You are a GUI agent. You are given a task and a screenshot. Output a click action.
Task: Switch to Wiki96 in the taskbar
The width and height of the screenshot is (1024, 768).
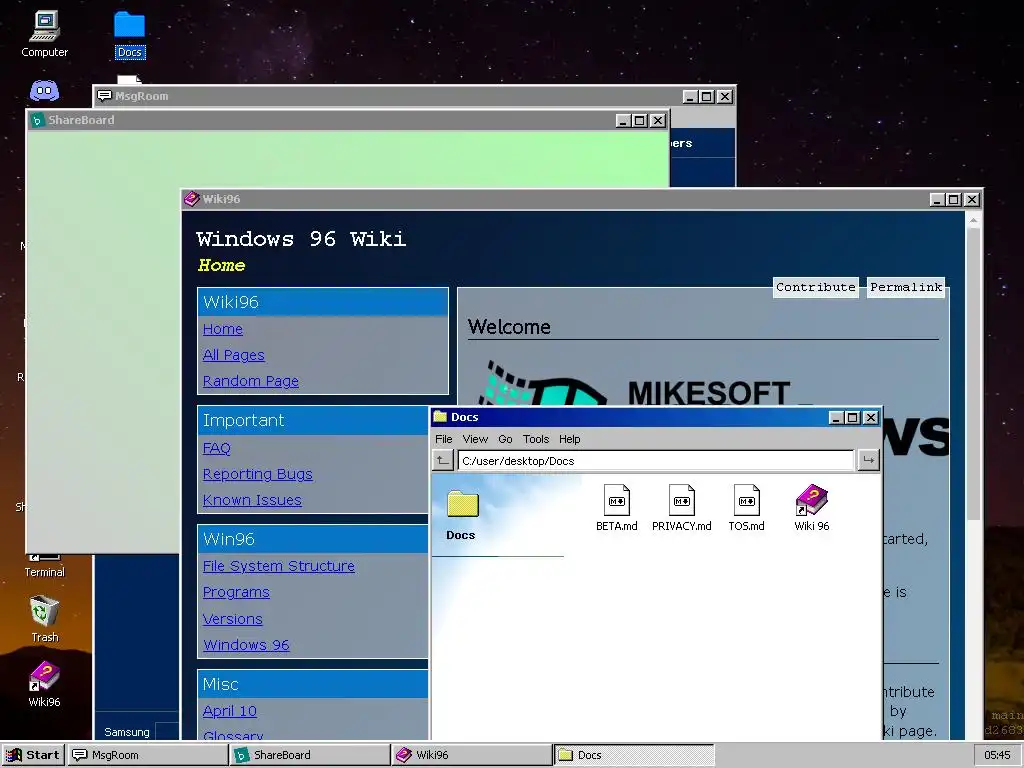(472, 755)
